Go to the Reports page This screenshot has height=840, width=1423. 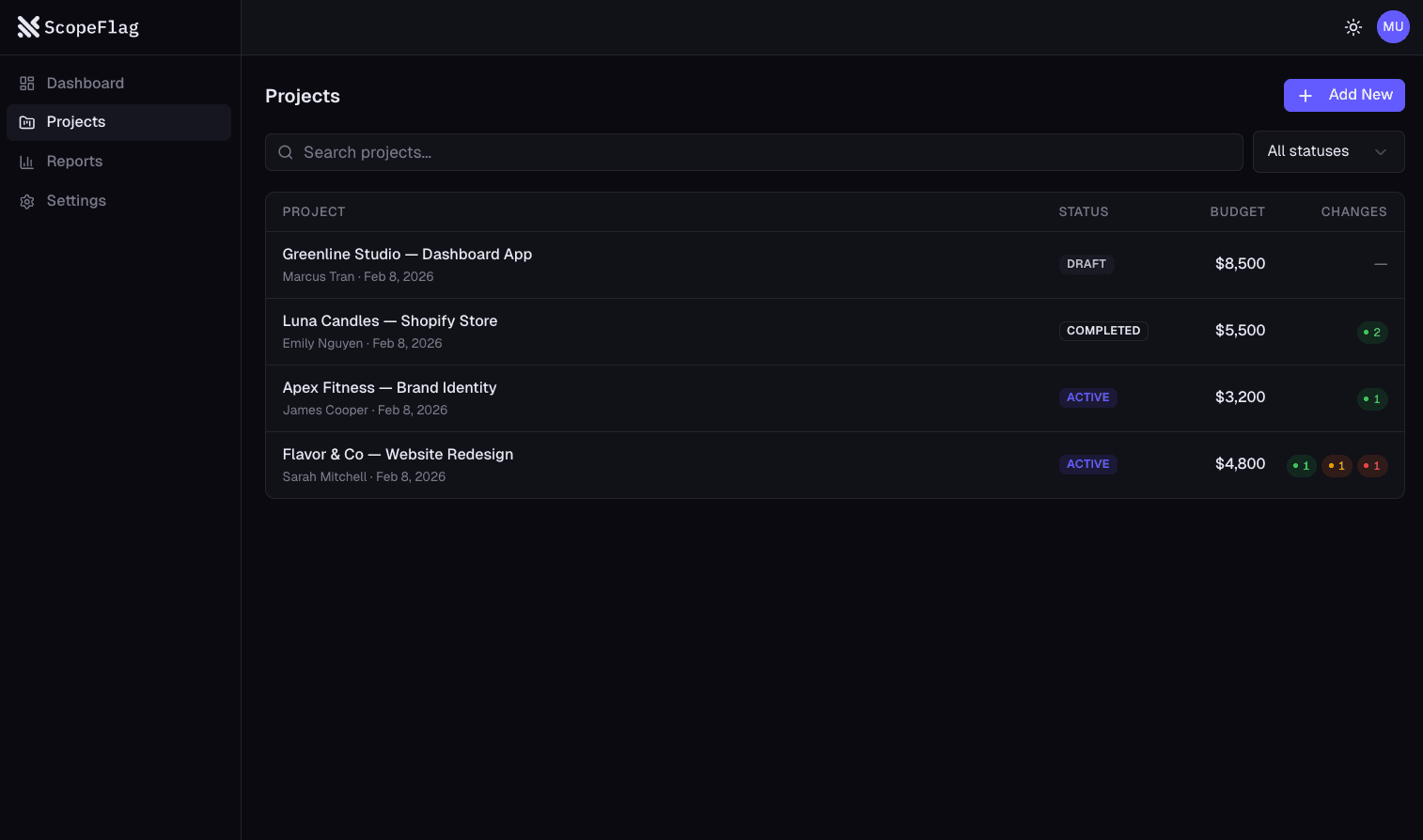(74, 162)
